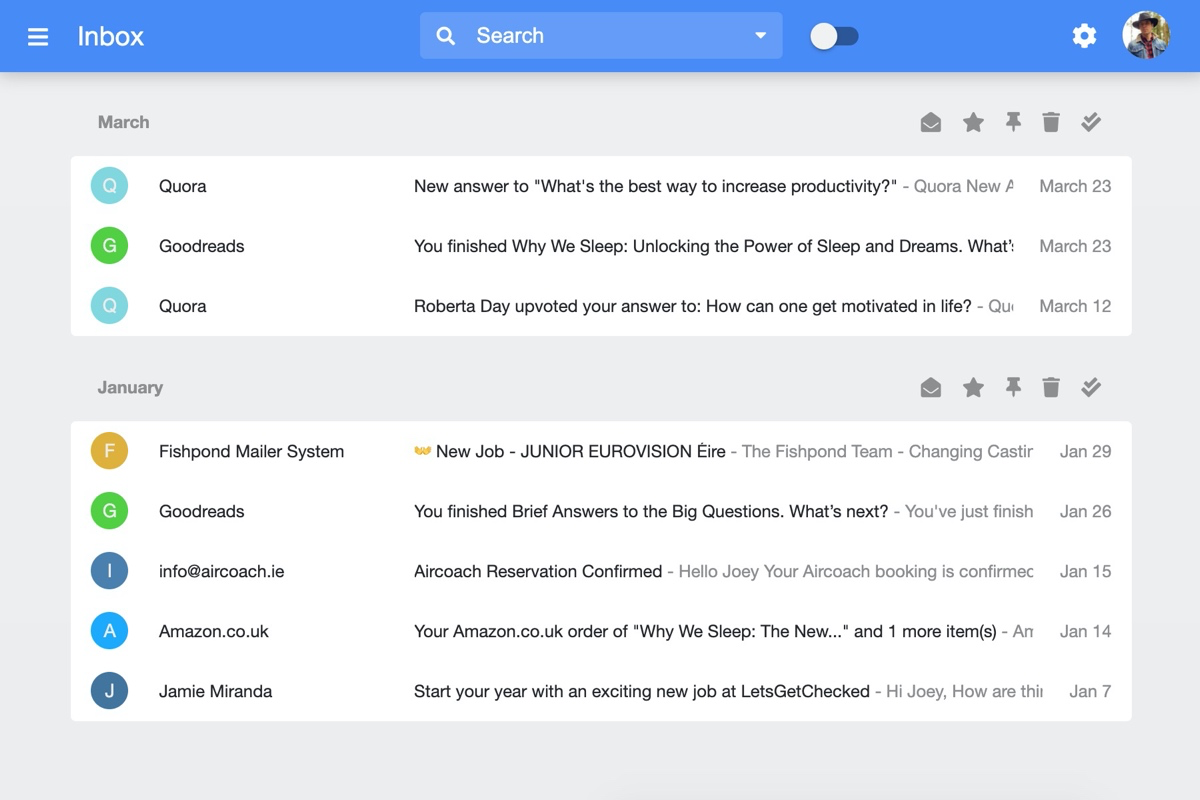Pin the March email group
The height and width of the screenshot is (800, 1200).
[1013, 122]
